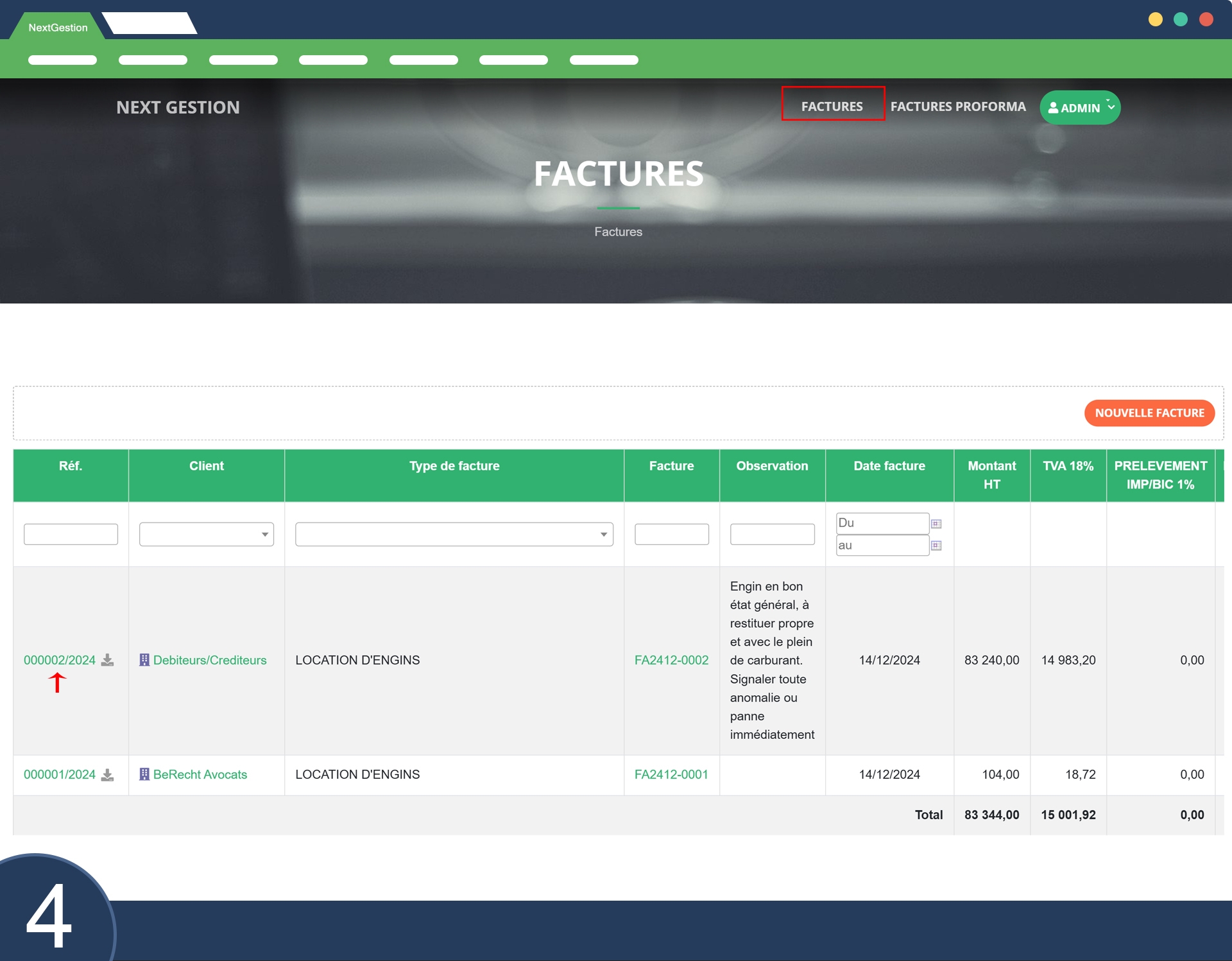This screenshot has height=961, width=1232.
Task: Open reference link 000001/2024
Action: 60,775
